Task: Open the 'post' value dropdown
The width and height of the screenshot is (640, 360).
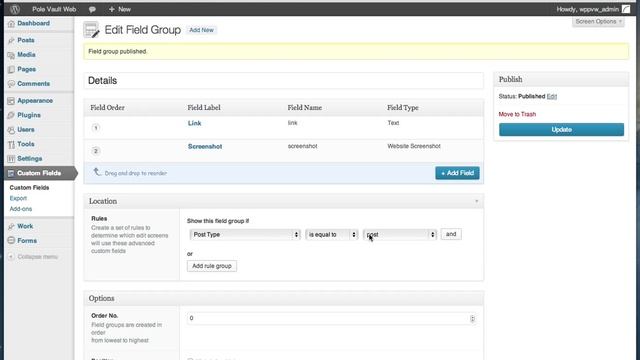Action: pos(400,234)
